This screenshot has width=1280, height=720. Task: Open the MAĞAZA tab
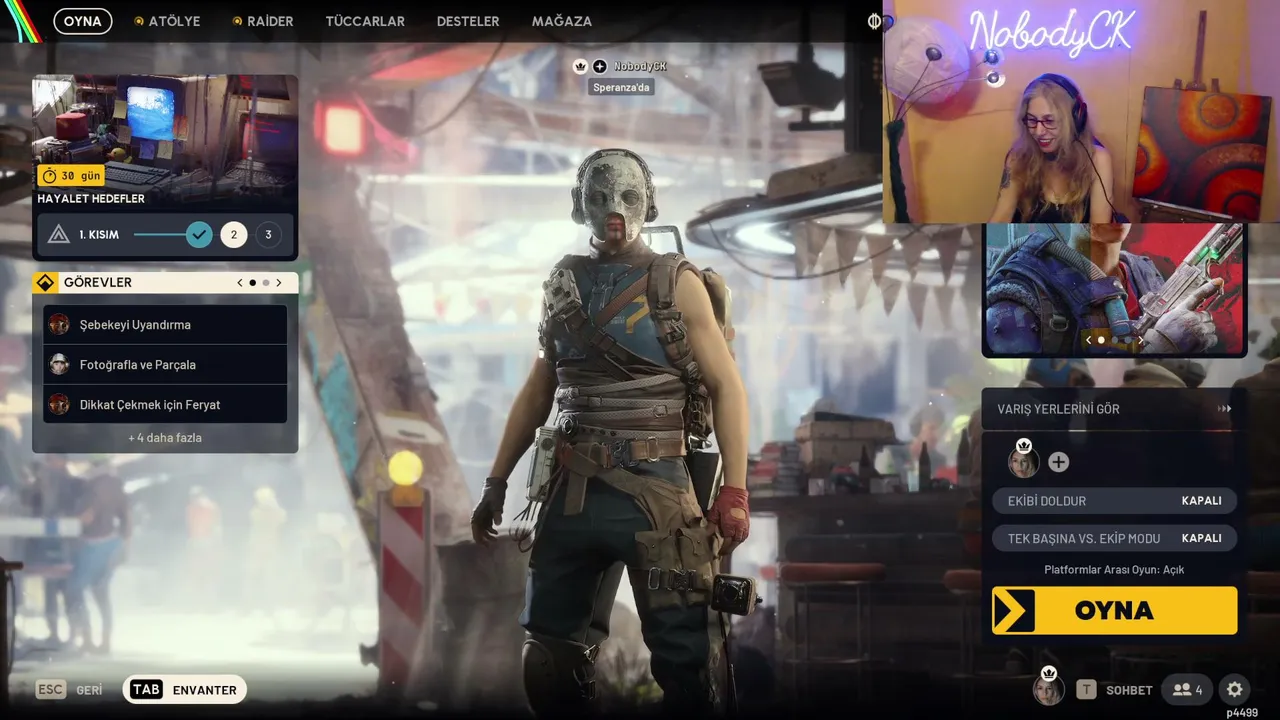[x=562, y=21]
